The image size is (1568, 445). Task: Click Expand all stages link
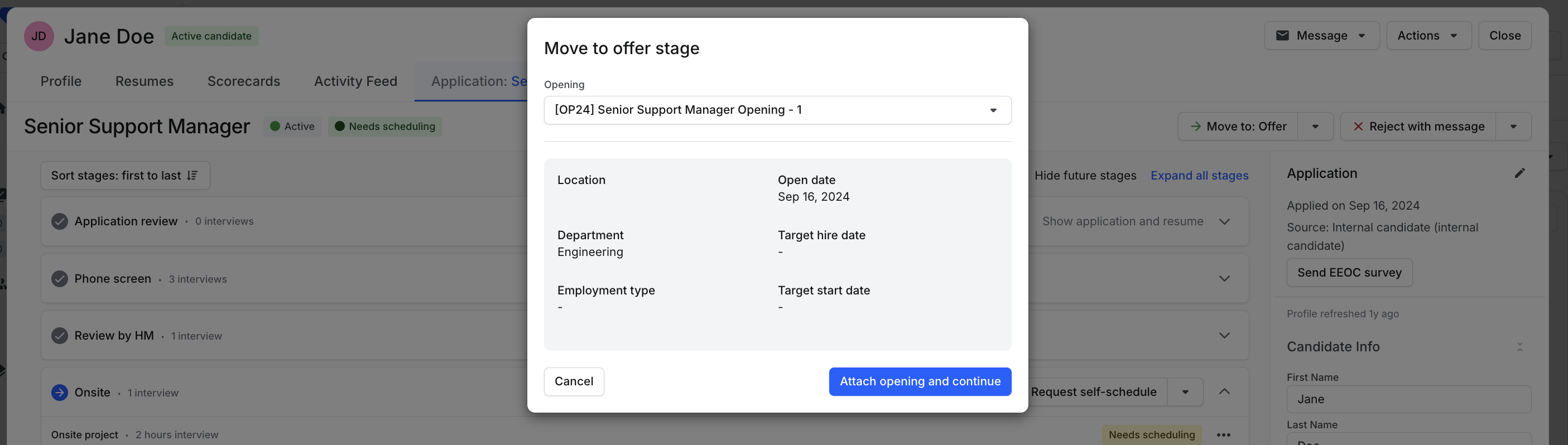(1199, 176)
